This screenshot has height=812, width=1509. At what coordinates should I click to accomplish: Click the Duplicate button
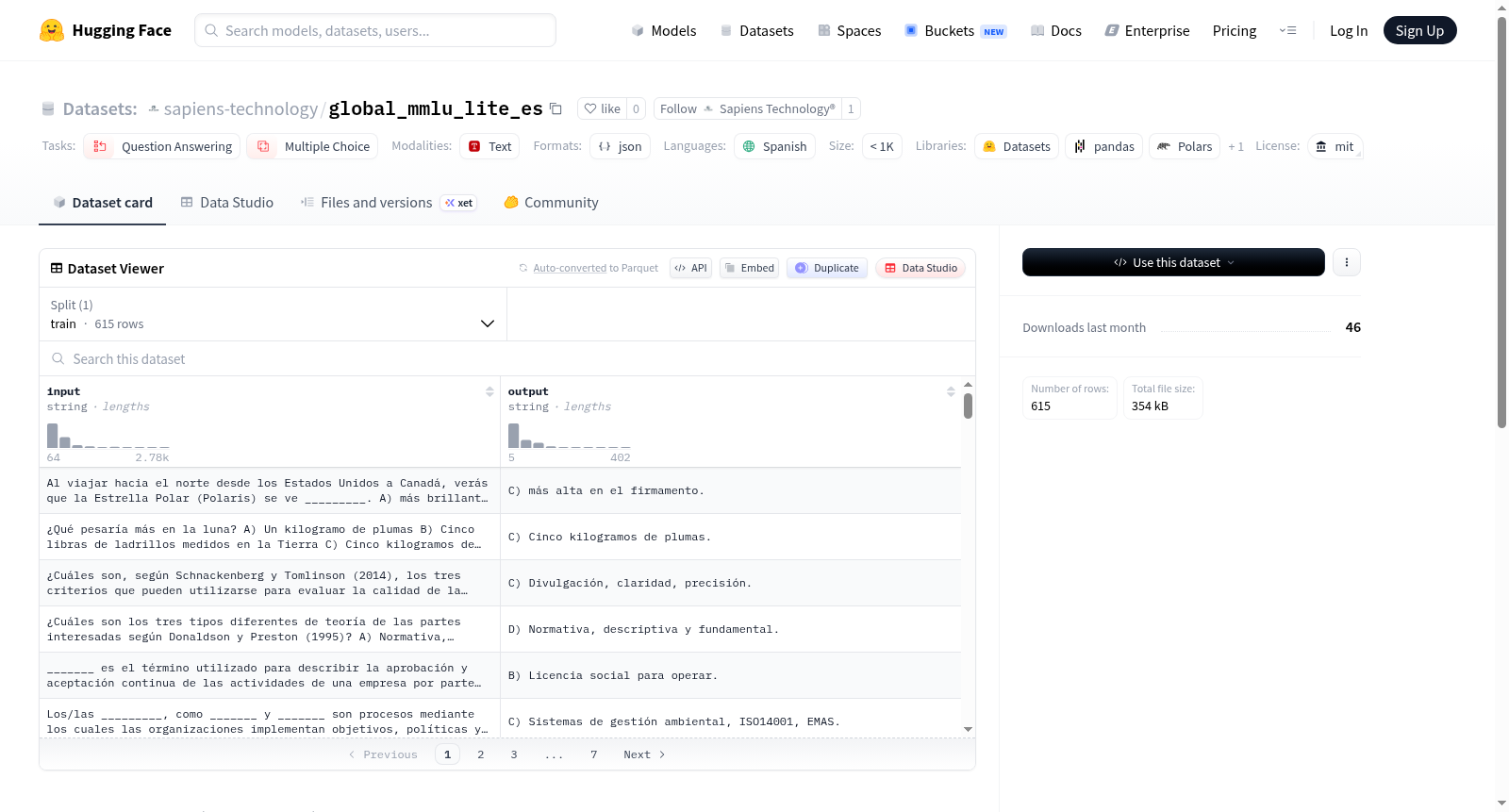(x=827, y=268)
